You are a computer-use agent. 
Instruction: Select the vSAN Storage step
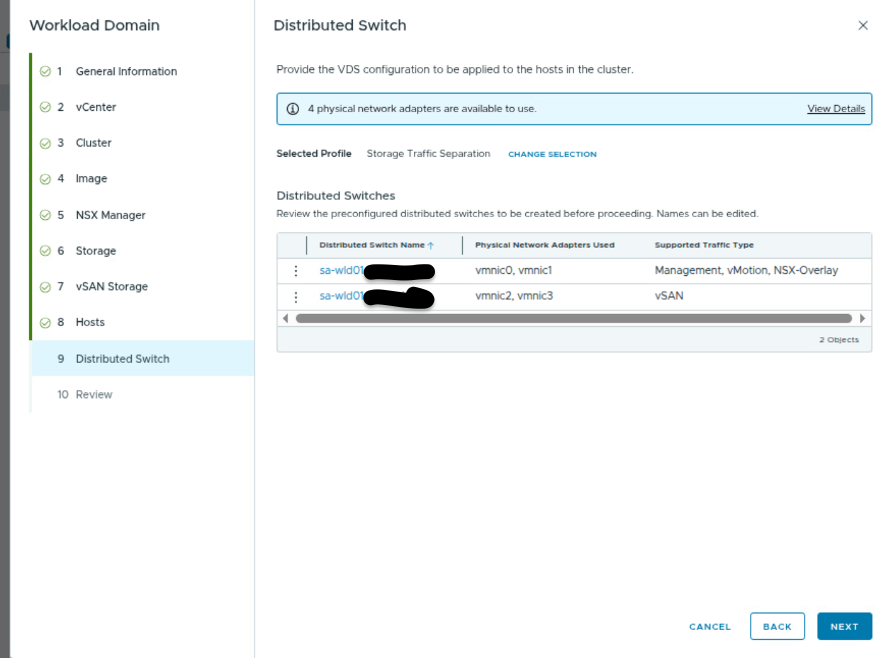click(x=111, y=287)
